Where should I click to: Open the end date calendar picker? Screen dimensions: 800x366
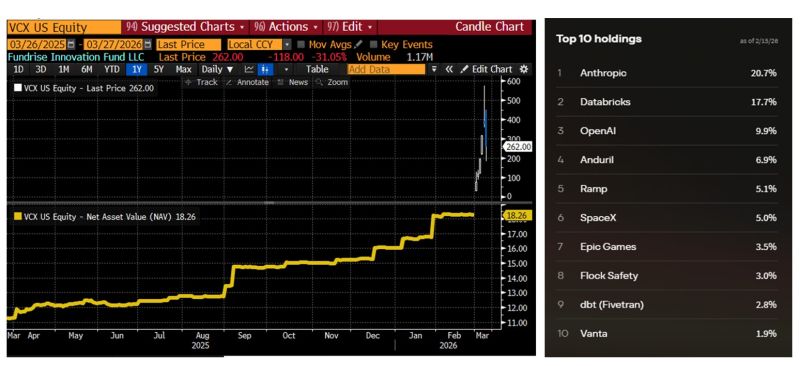coord(148,44)
